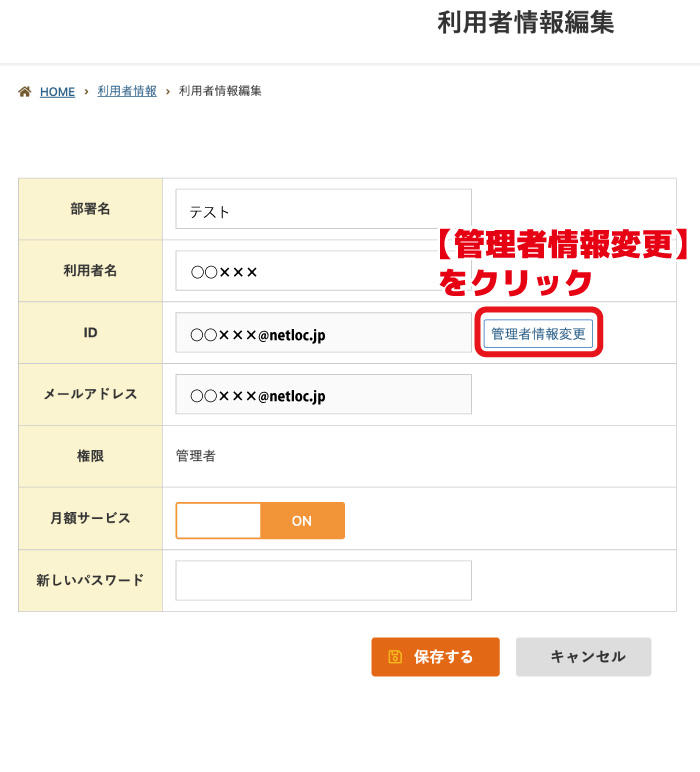This screenshot has height=772, width=700.
Task: Go to the 利用者情報 breadcrumb link
Action: pyautogui.click(x=127, y=91)
